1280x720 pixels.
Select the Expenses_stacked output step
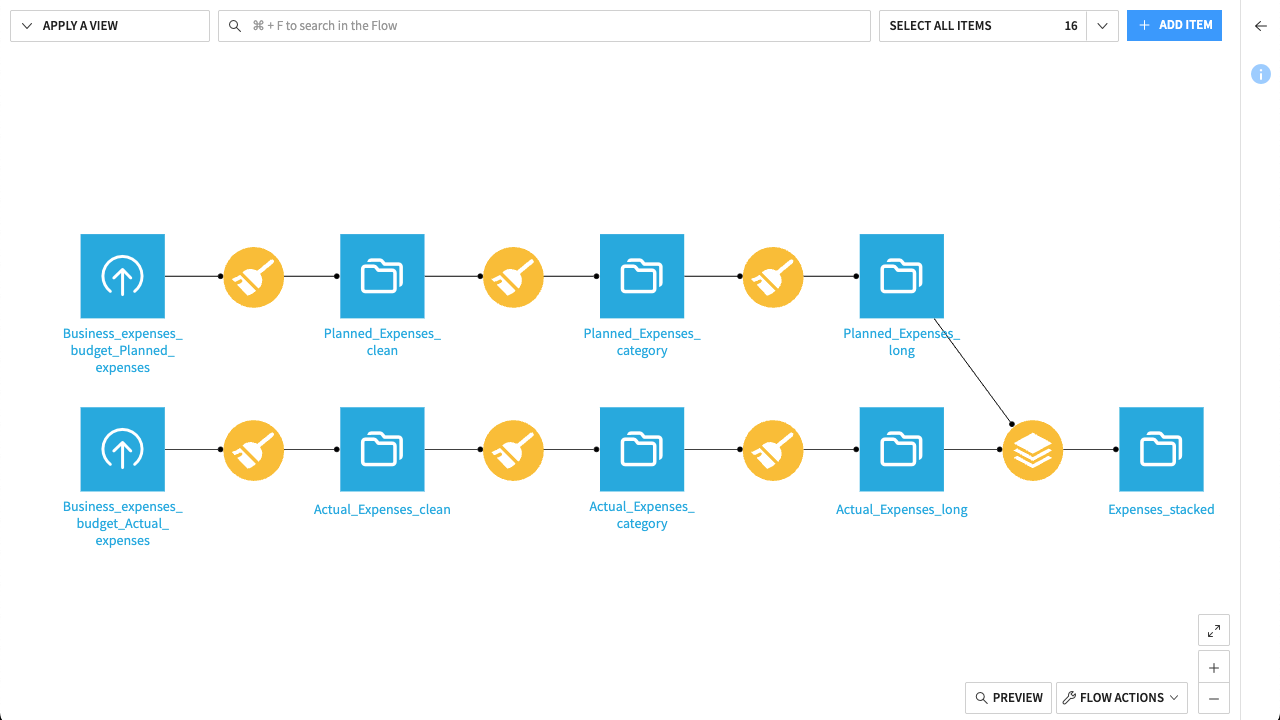tap(1161, 449)
